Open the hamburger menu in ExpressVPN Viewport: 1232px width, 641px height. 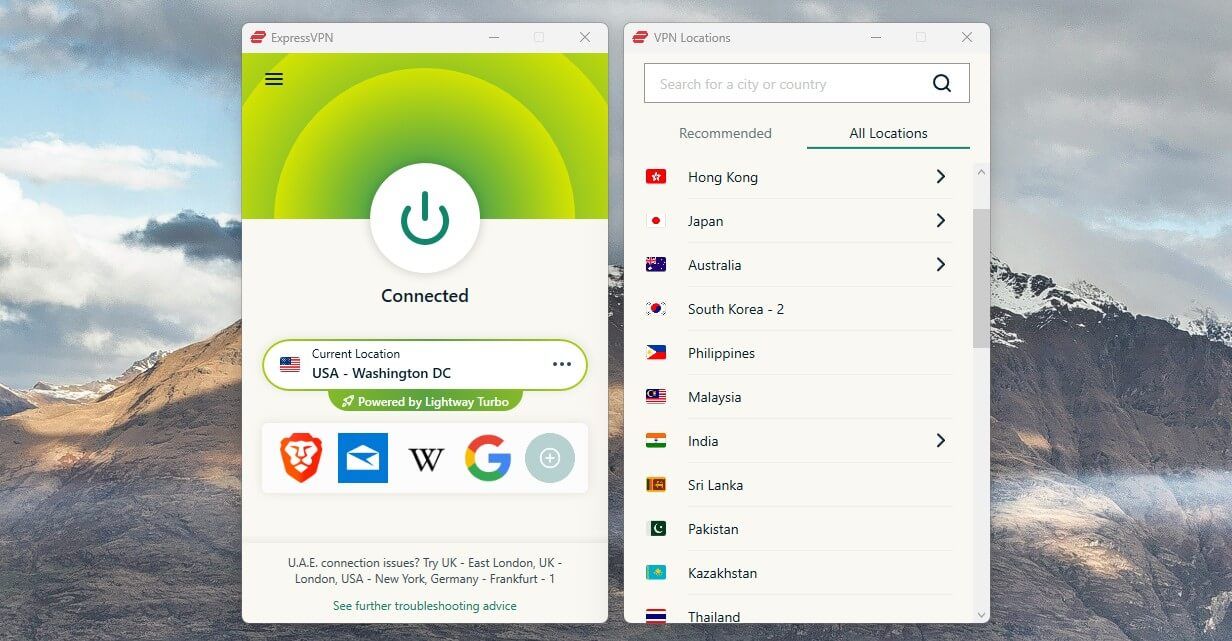(274, 79)
